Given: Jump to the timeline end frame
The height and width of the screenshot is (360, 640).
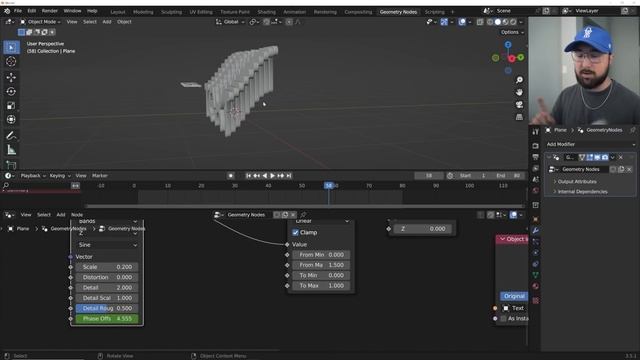Looking at the screenshot, I should coord(289,176).
